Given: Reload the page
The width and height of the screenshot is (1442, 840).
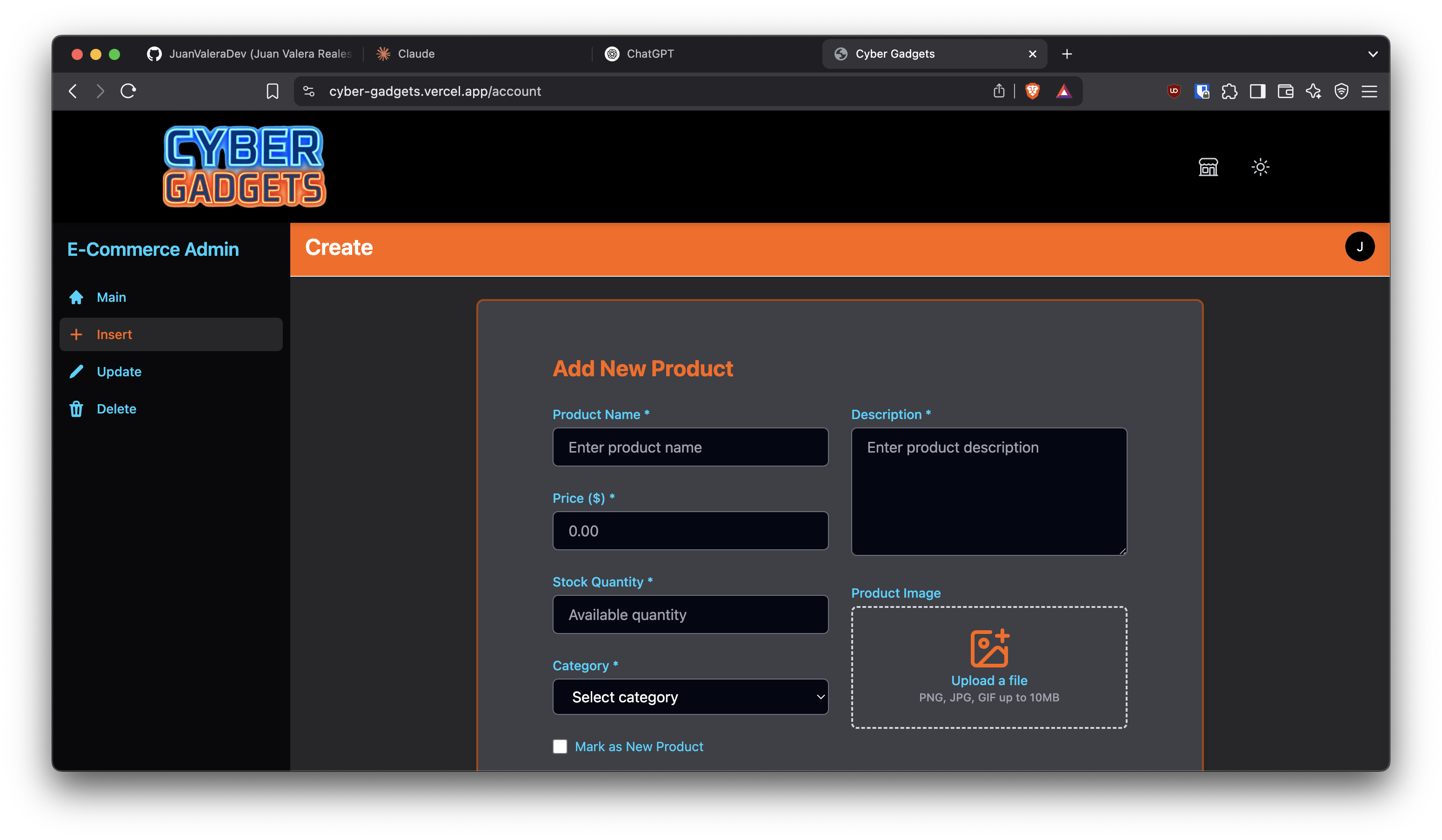Looking at the screenshot, I should [x=128, y=91].
